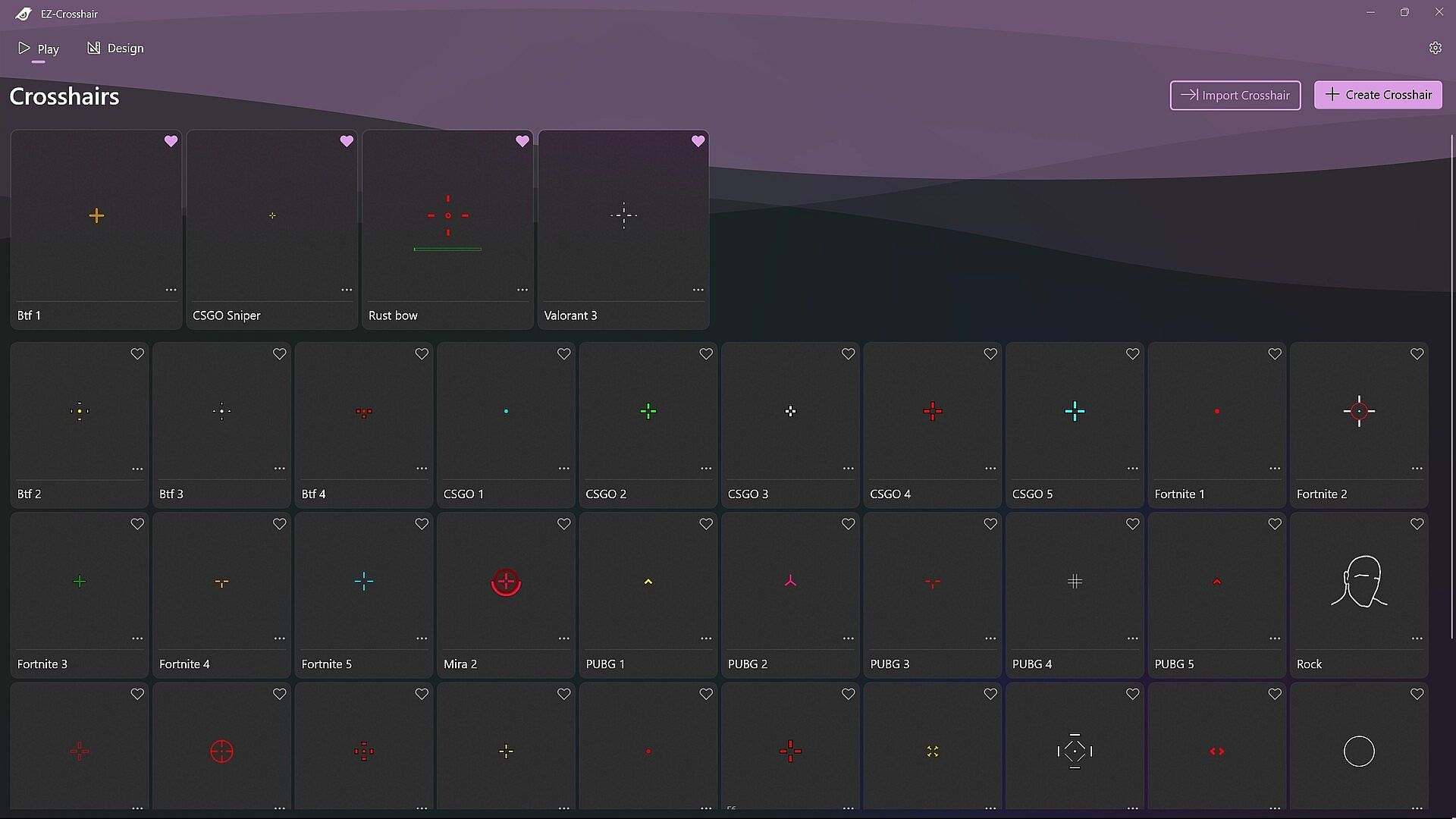Image resolution: width=1456 pixels, height=819 pixels.
Task: Switch to the Design tab
Action: [x=115, y=49]
